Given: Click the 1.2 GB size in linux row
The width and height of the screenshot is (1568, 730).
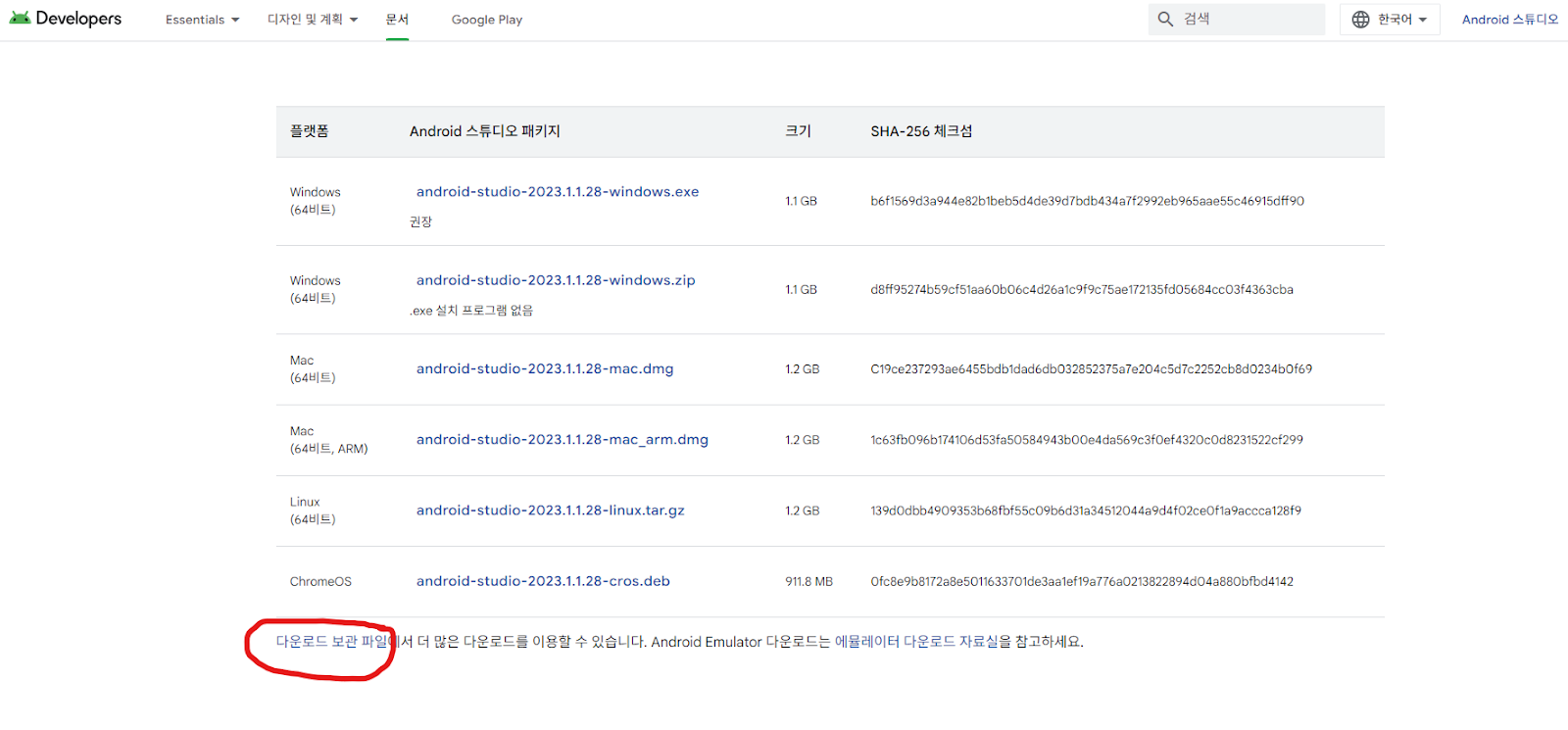Looking at the screenshot, I should tap(802, 511).
